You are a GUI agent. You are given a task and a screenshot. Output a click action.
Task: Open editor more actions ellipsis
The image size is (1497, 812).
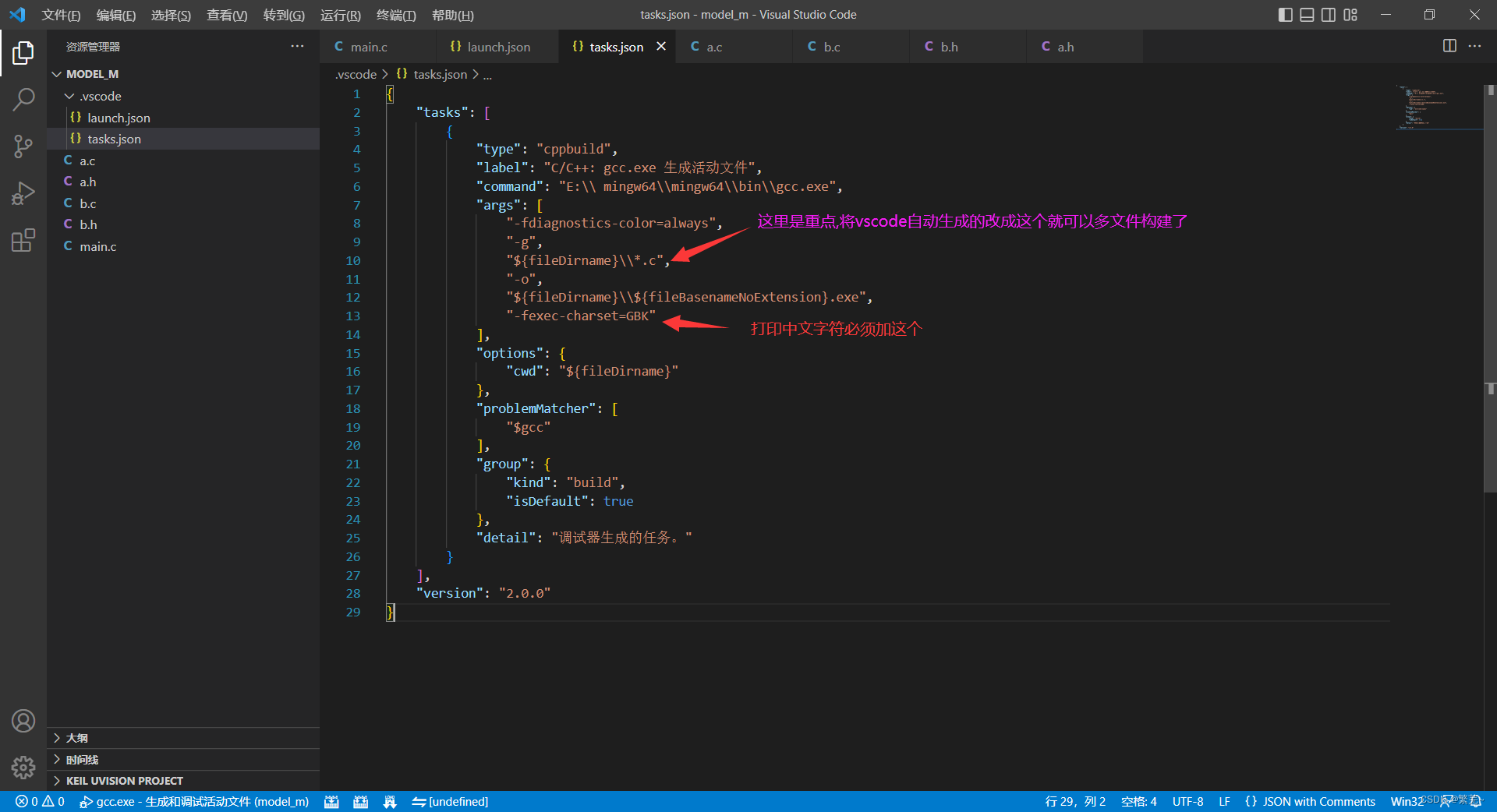point(1474,46)
